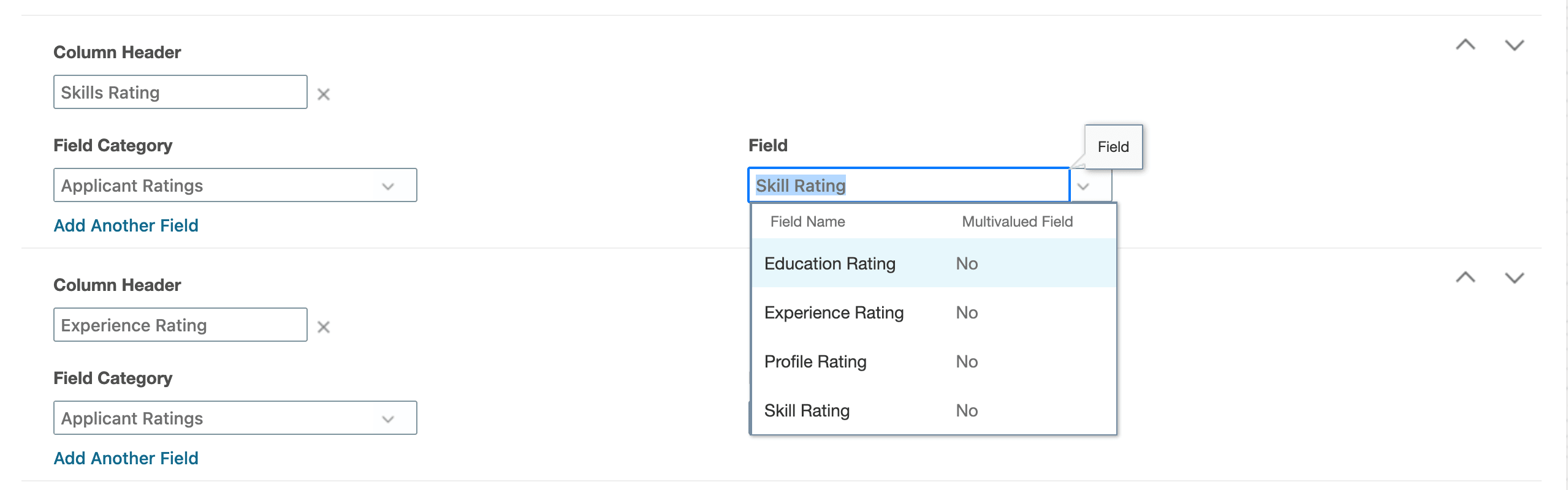Screen dimensions: 1568x490
Task: Choose Experience Rating in the field list
Action: (x=834, y=313)
